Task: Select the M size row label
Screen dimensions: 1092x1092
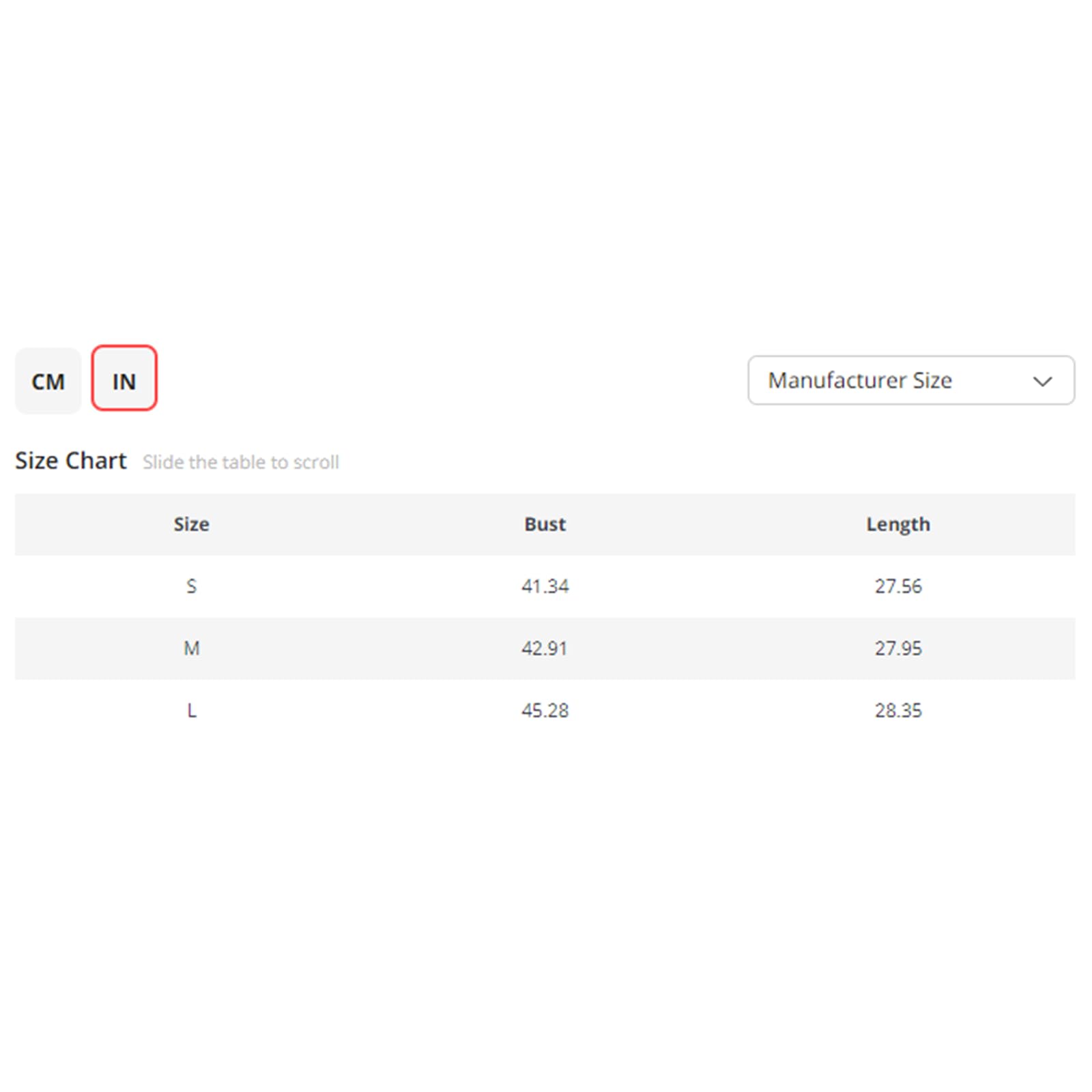Action: coord(191,648)
